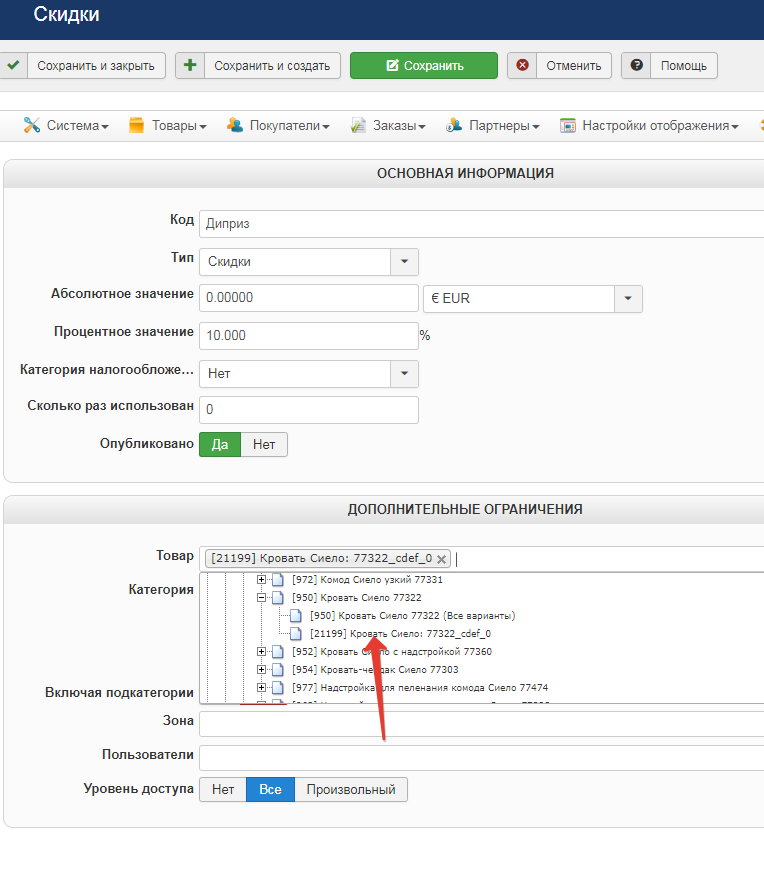Click the display settings icon
764x895 pixels.
pyautogui.click(x=568, y=126)
